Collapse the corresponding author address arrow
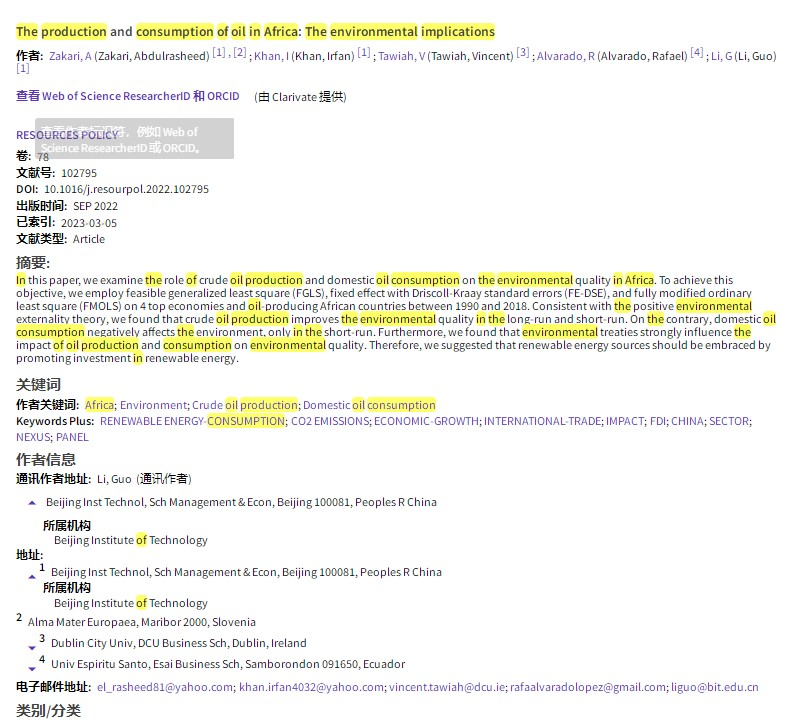Image resolution: width=798 pixels, height=723 pixels. 32,503
